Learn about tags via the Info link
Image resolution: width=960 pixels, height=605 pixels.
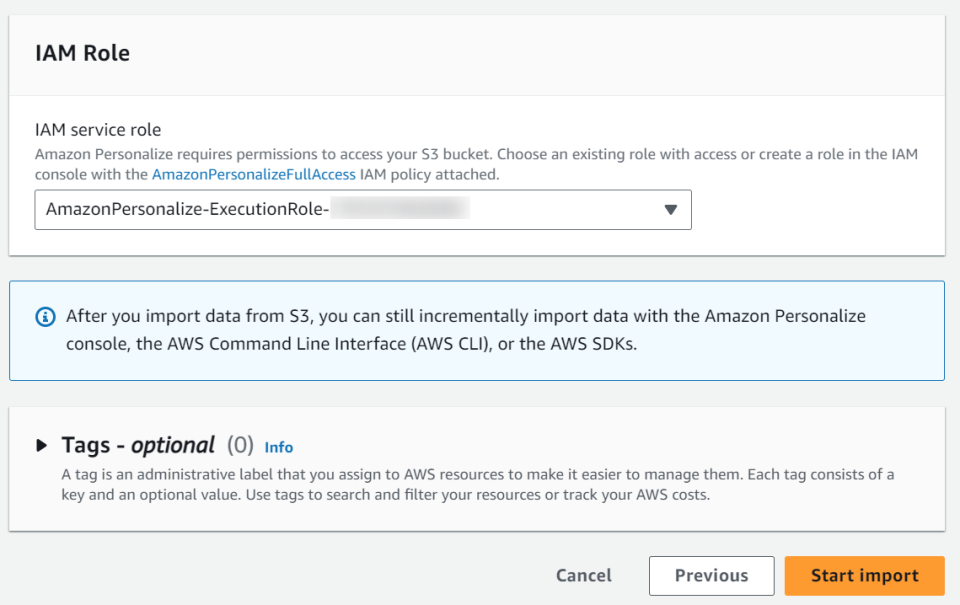coord(278,447)
